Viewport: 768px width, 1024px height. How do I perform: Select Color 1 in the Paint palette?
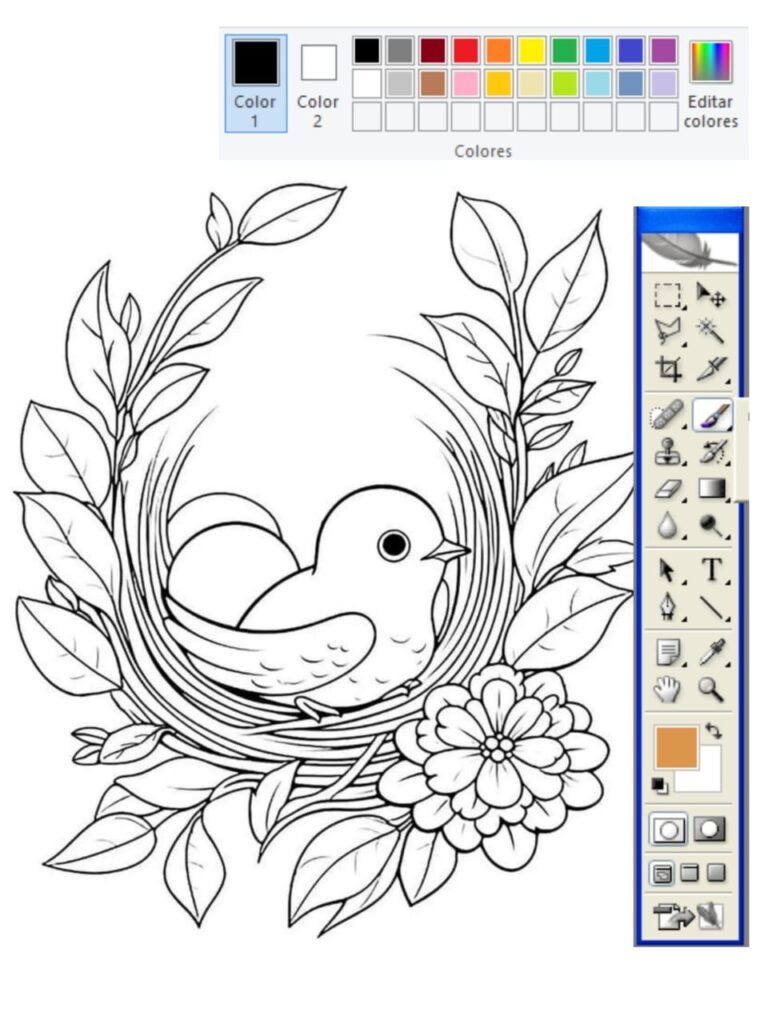[256, 84]
